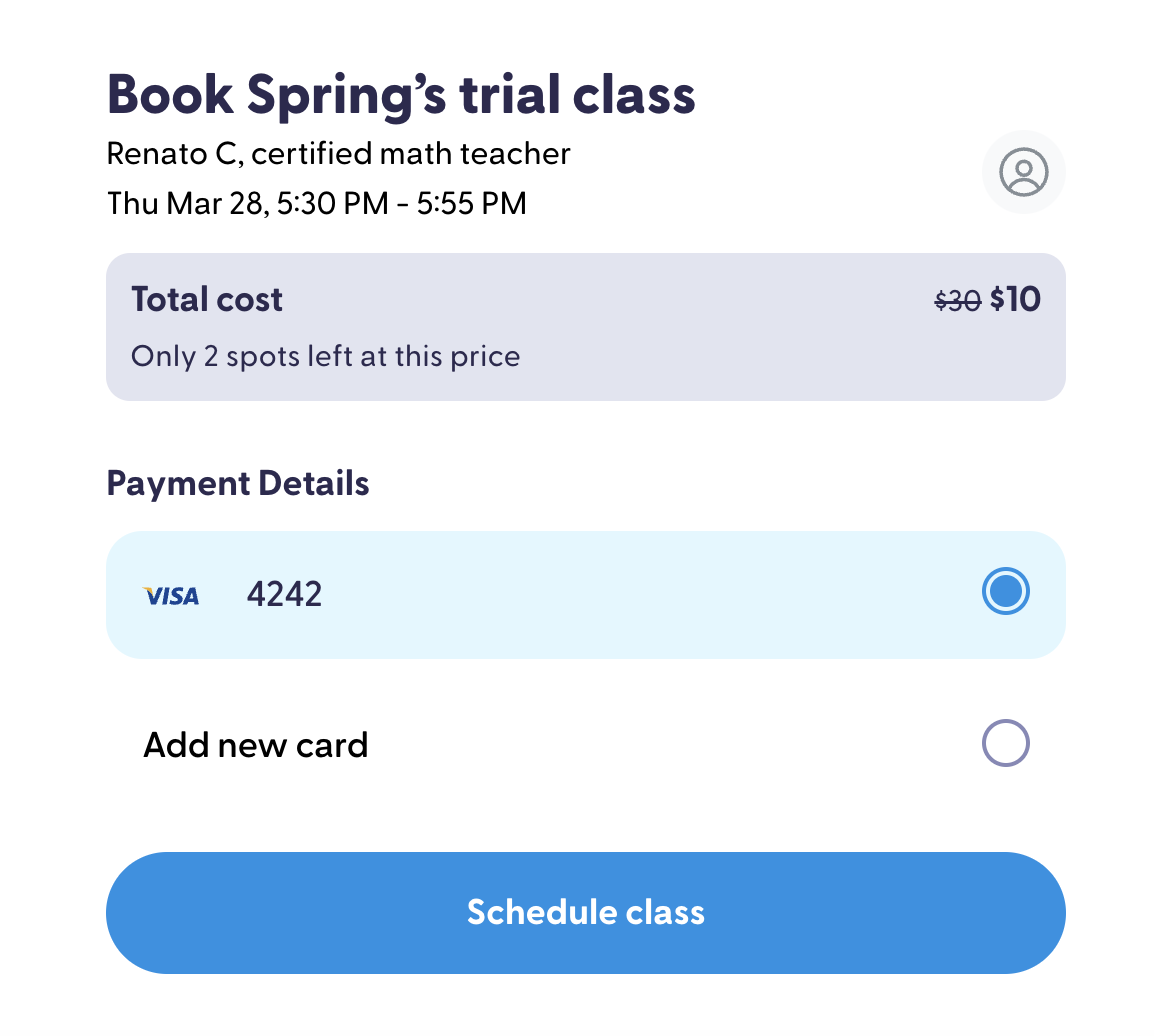Open the teacher profile avatar icon
1154x1036 pixels.
point(1024,172)
